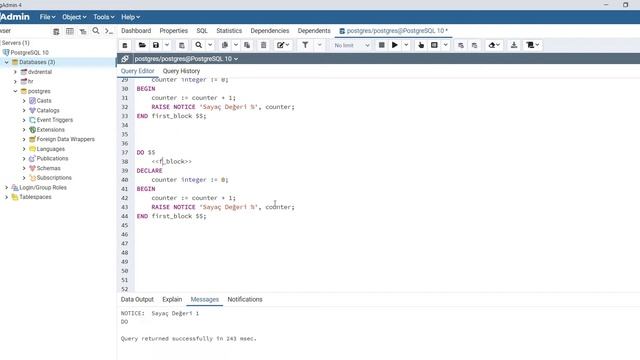Click the save data changes icon
This screenshot has height=360, width=640.
coord(182,45)
